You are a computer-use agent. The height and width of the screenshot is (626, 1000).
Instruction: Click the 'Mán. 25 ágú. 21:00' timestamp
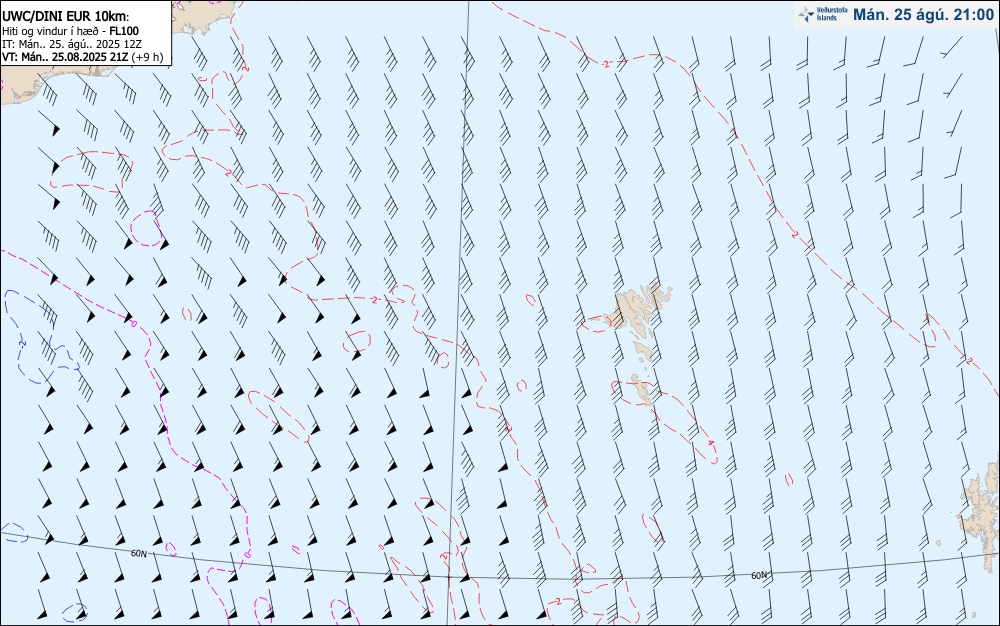(x=923, y=15)
